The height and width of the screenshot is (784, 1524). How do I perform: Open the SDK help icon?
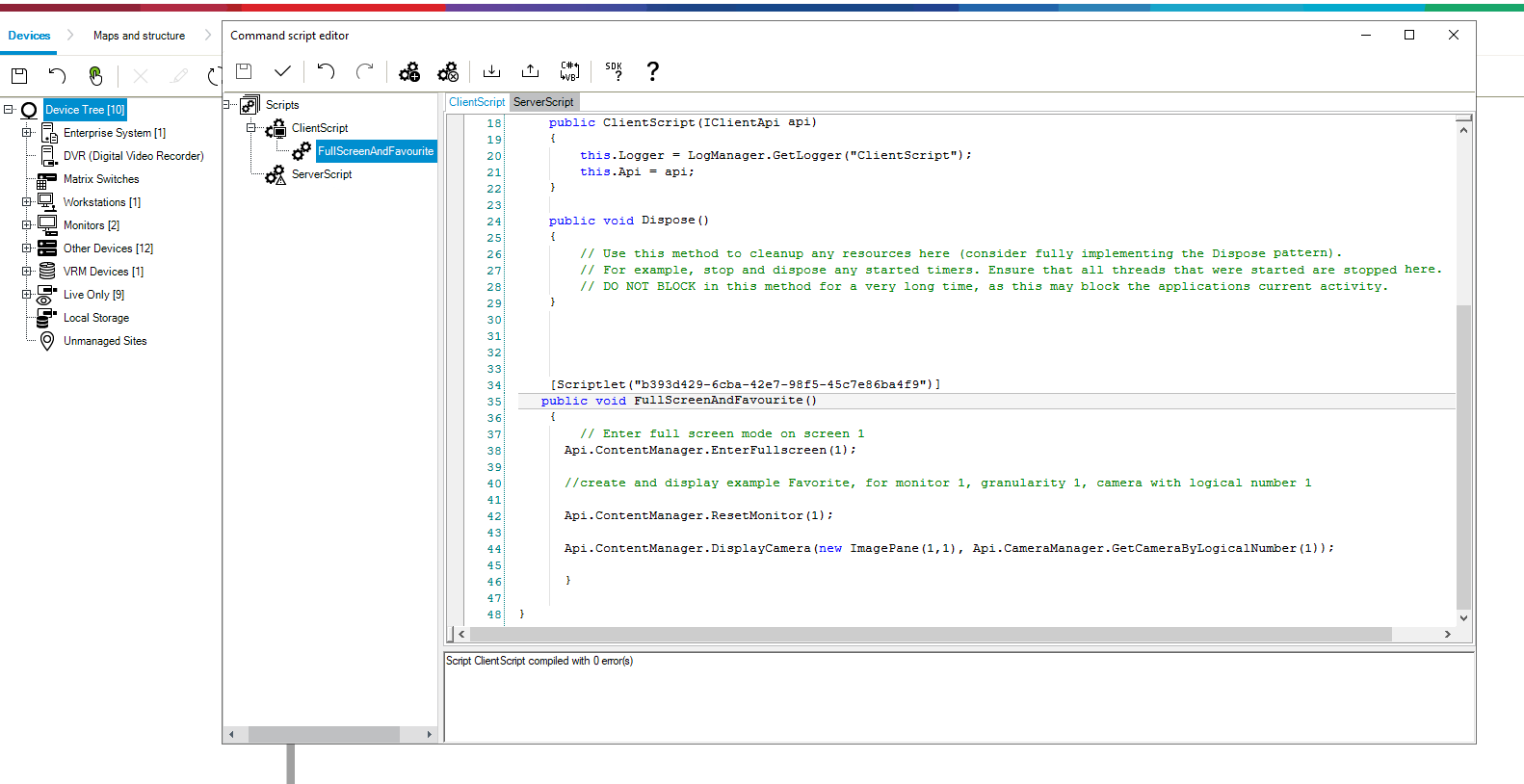coord(614,71)
